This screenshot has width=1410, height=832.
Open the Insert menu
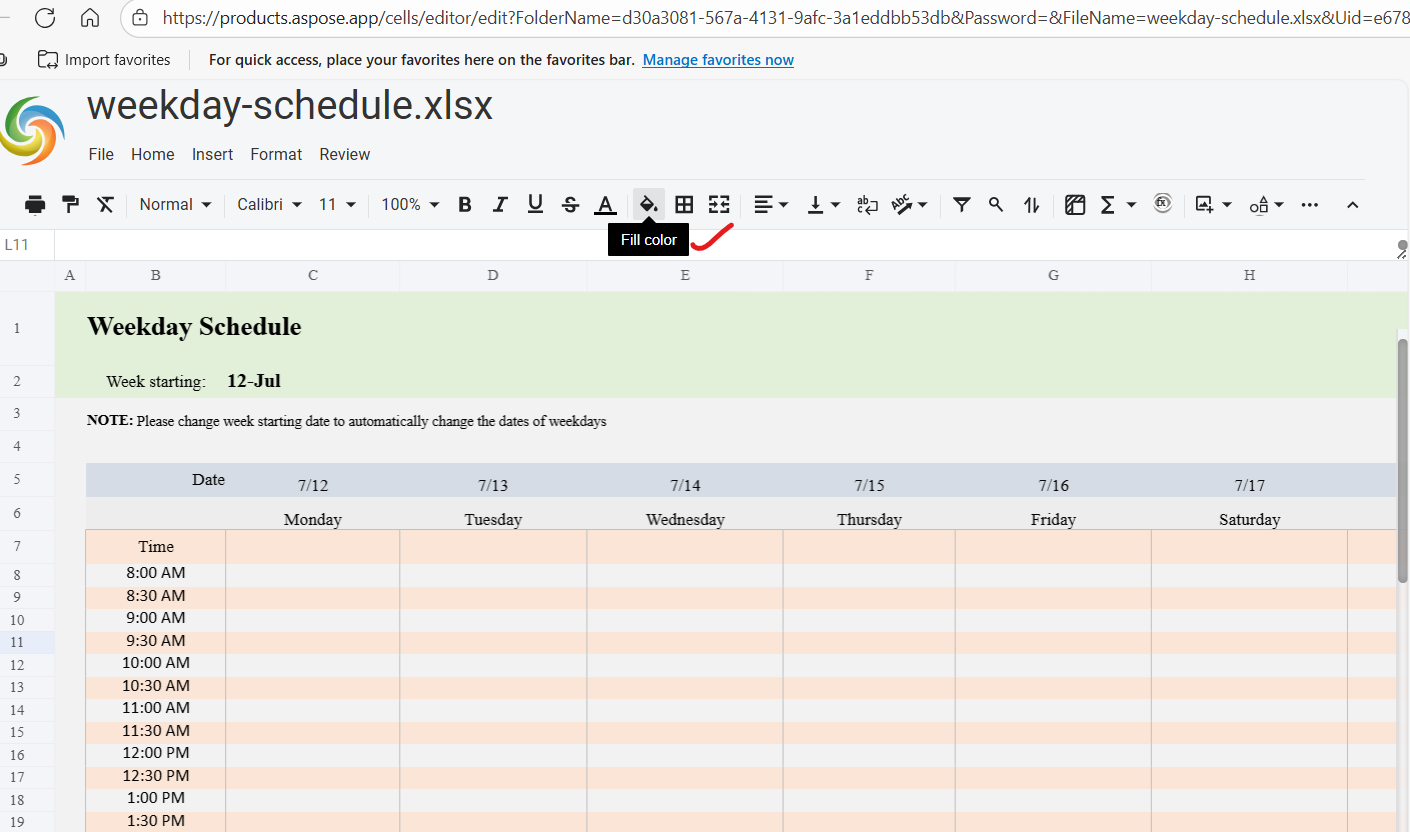pos(212,154)
